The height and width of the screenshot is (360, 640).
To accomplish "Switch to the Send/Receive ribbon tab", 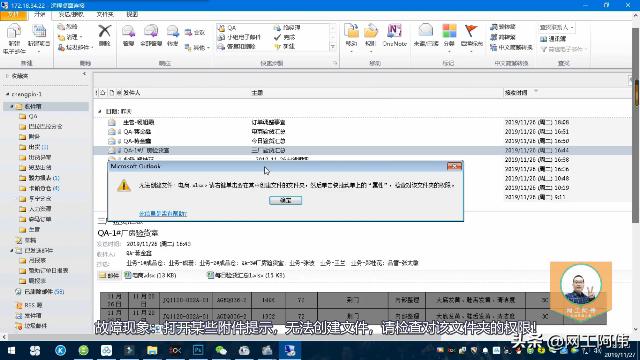I will [x=71, y=15].
